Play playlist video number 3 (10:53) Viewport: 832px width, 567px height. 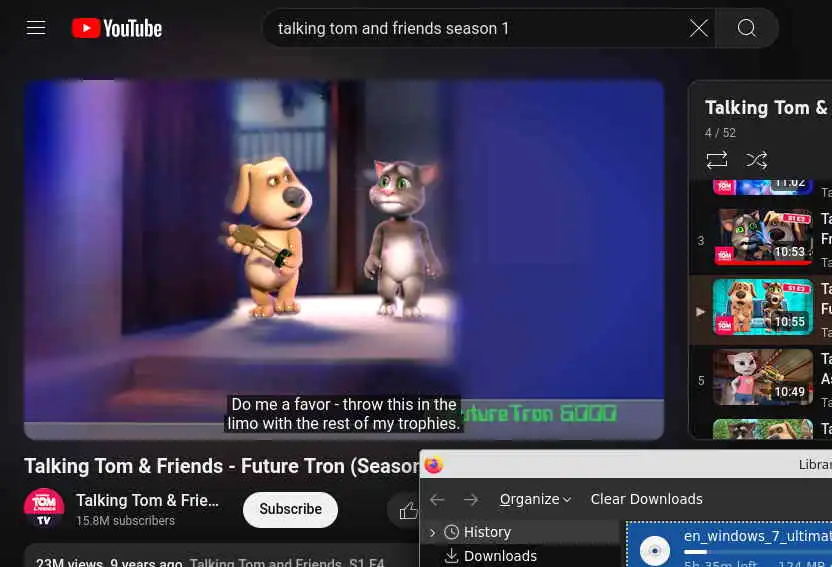tap(762, 237)
